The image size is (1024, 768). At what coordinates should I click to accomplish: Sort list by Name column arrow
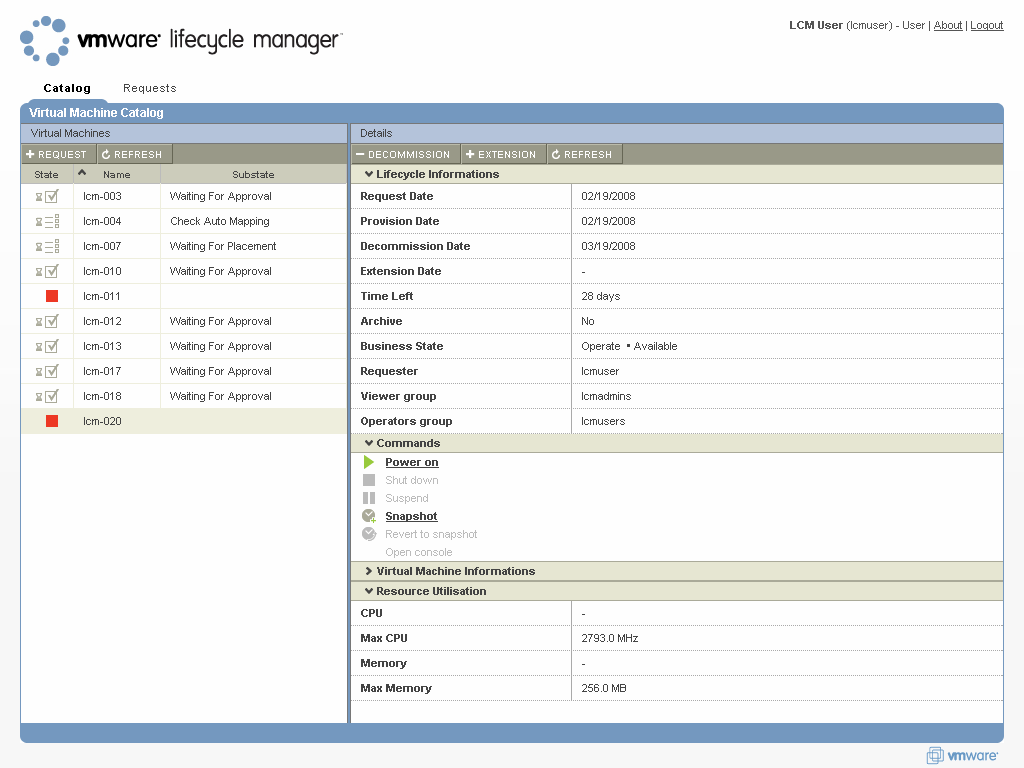[82, 173]
